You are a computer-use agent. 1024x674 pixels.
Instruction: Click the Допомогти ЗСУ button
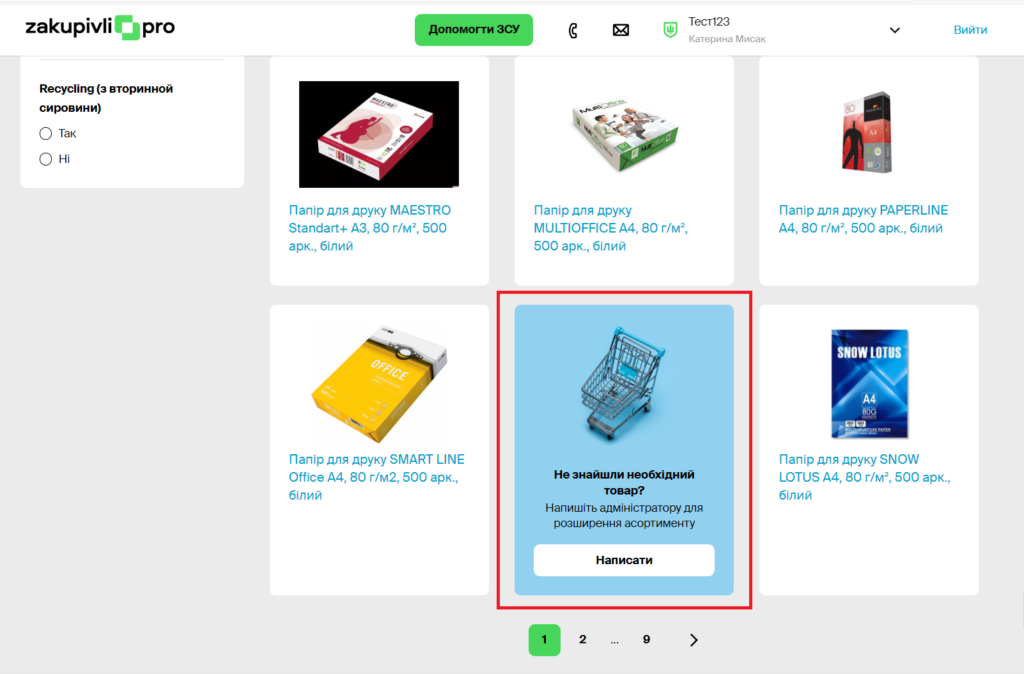tap(474, 30)
